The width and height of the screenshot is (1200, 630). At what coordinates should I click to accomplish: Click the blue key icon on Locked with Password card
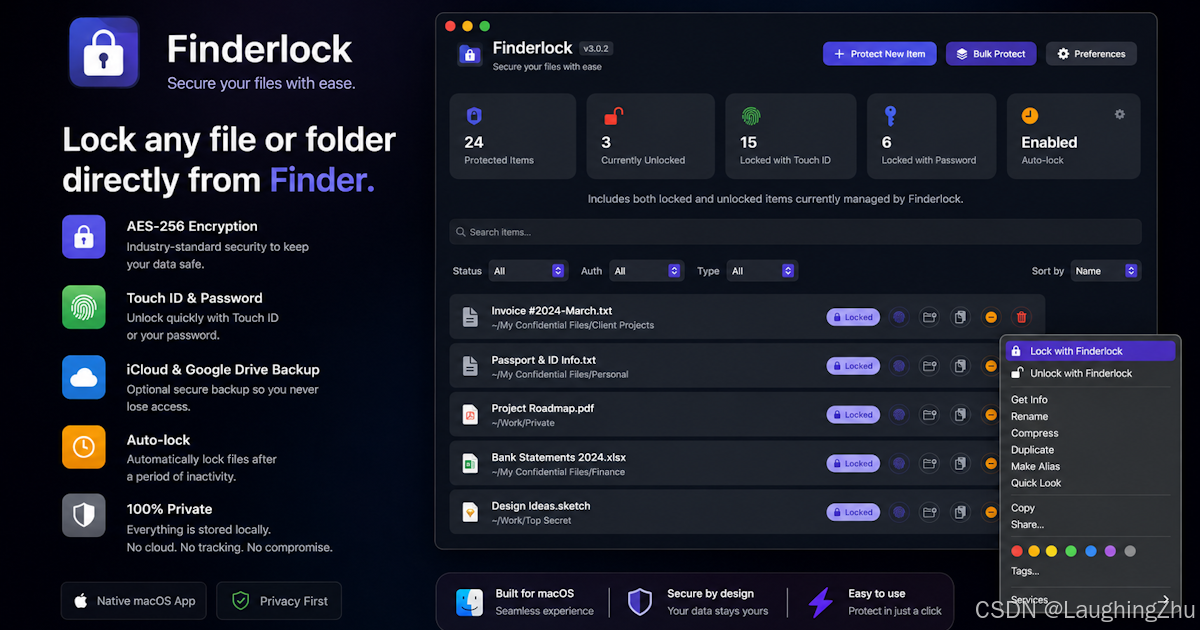[890, 116]
